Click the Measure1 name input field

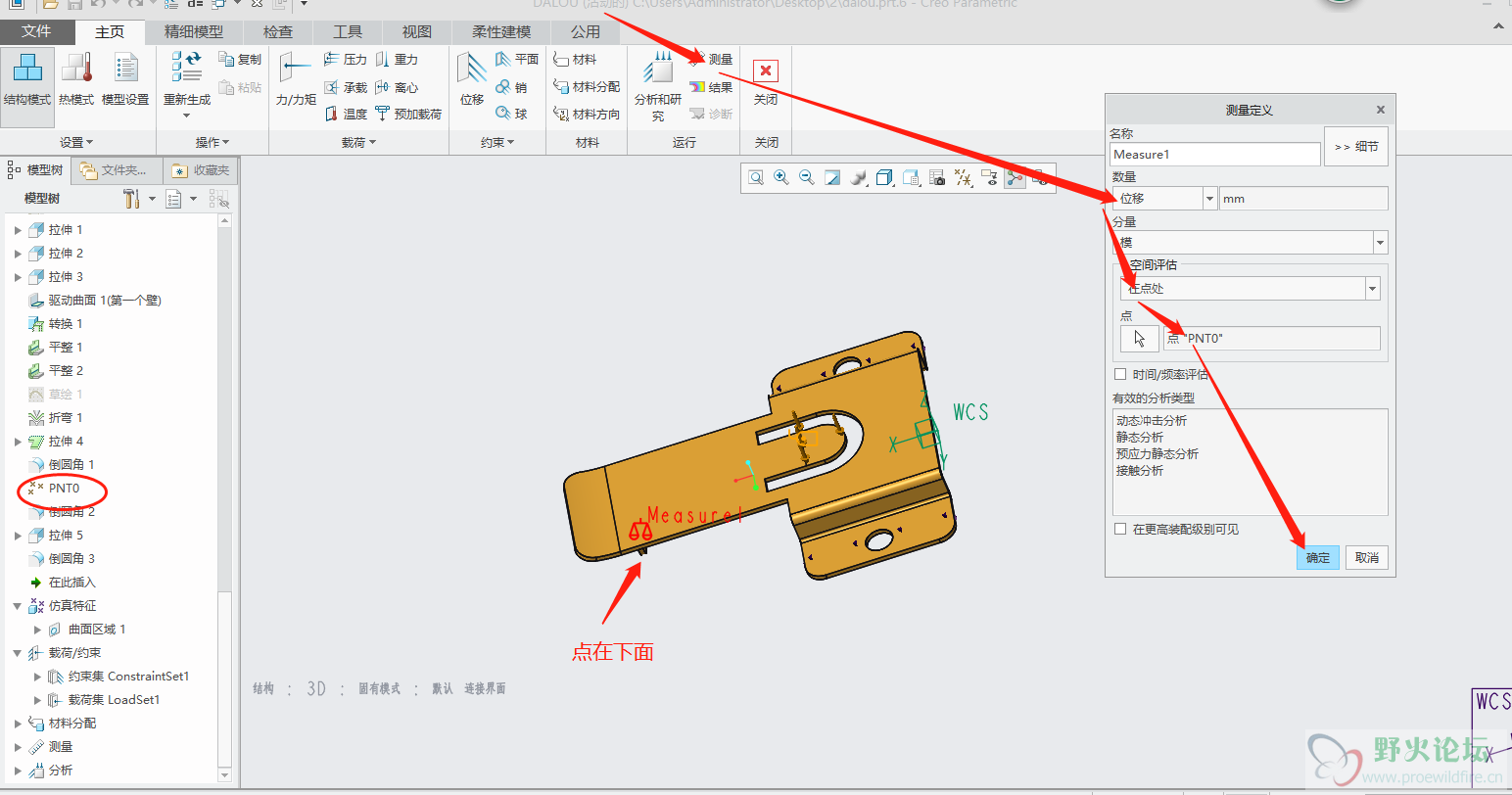pos(1215,154)
